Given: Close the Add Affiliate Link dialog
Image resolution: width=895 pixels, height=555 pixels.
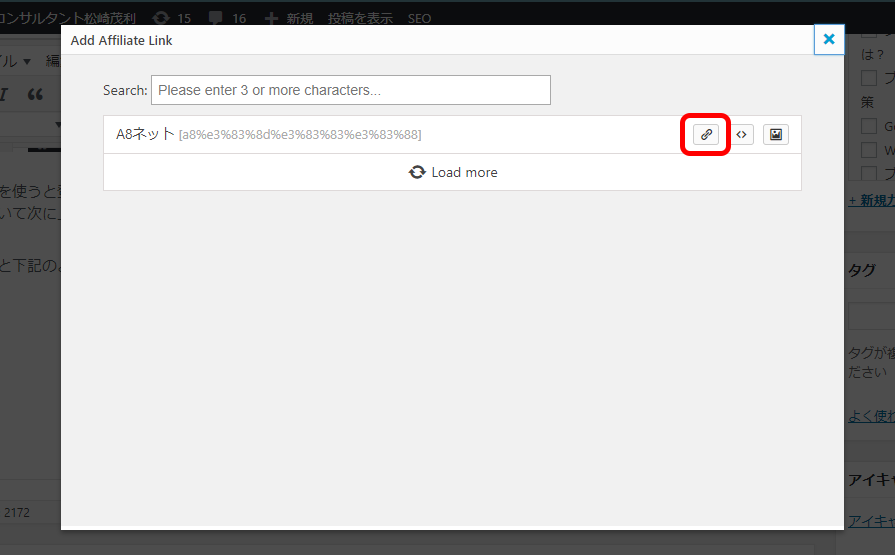Looking at the screenshot, I should [x=829, y=39].
